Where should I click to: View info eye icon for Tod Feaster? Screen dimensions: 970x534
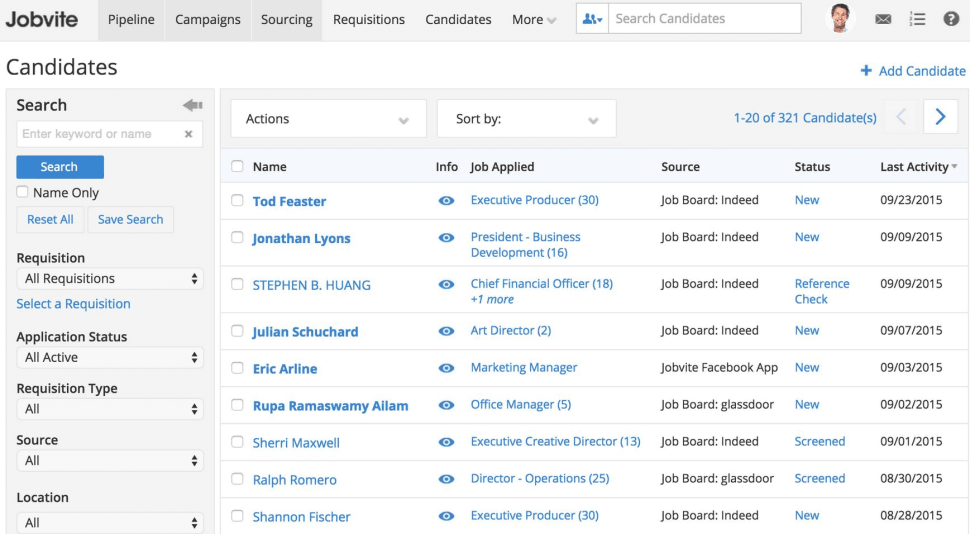click(x=446, y=201)
